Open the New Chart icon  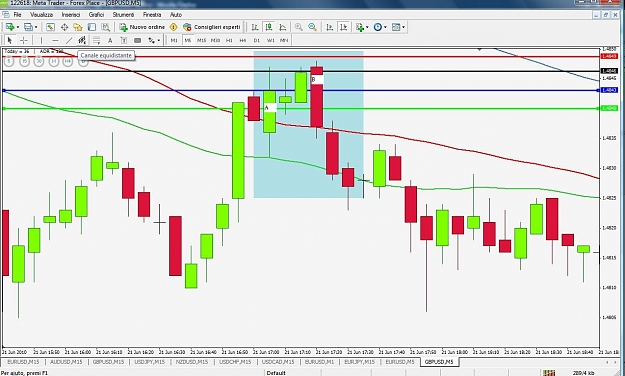[x=10, y=27]
